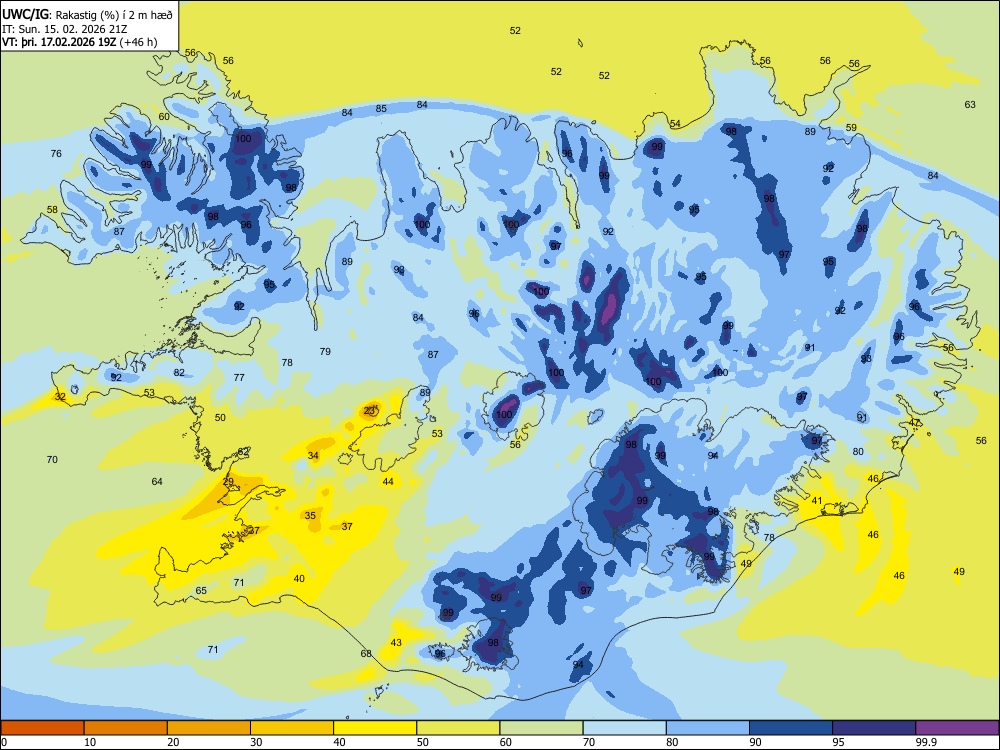This screenshot has height=750, width=1000.
Task: Click the 'VT: þri. 17.02.2026 19Z (+46 h)' line
Action: (79, 42)
